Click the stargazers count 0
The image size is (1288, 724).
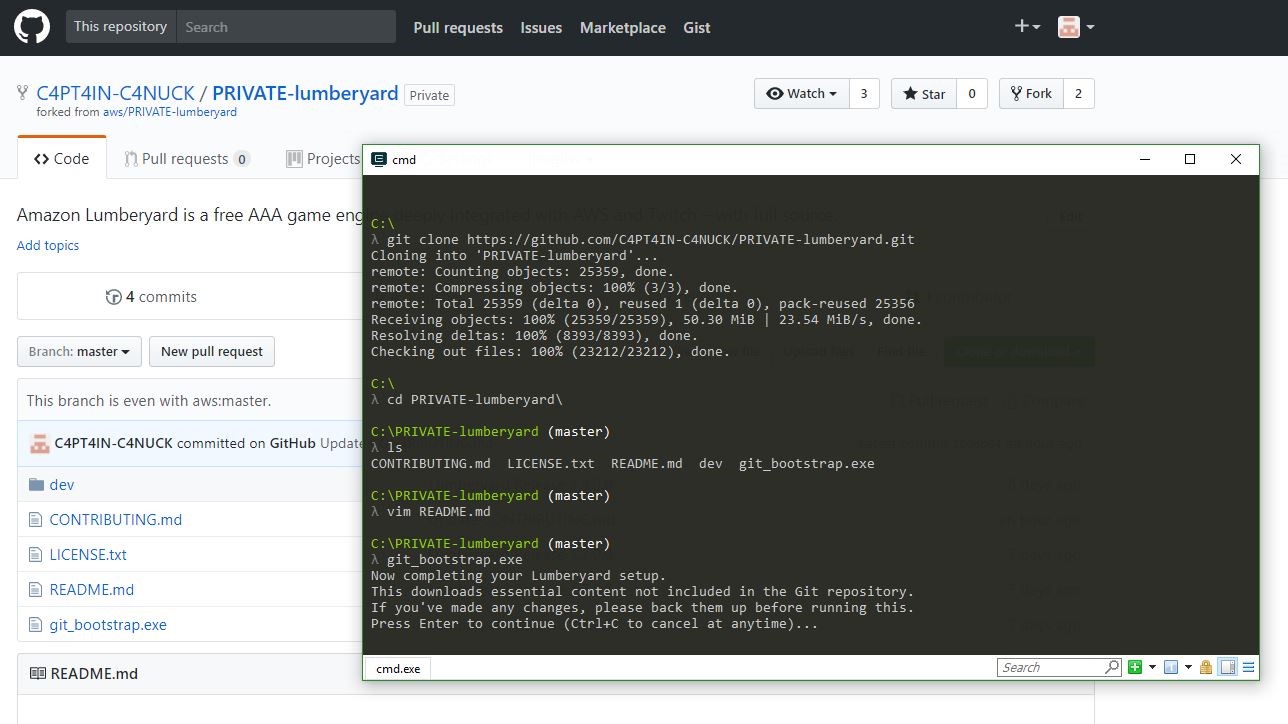pos(971,93)
